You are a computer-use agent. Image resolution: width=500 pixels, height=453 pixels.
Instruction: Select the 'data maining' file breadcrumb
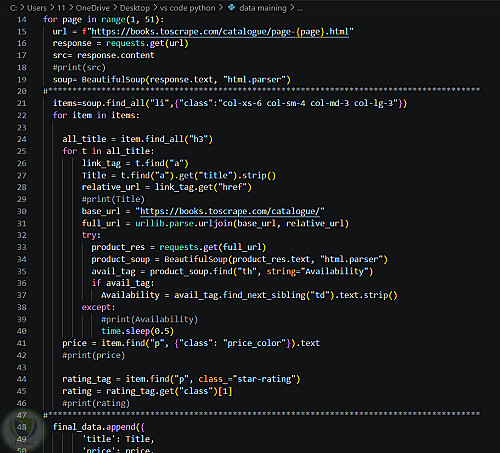(263, 8)
